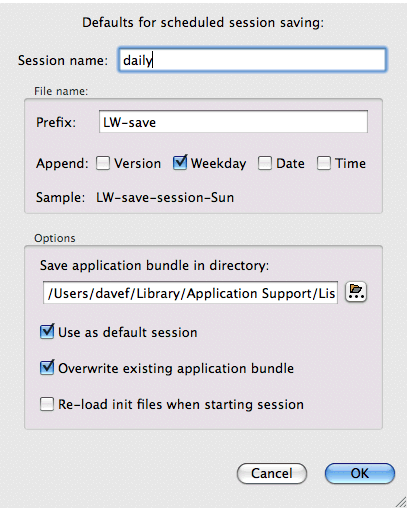Screen dimensions: 412x513
Task: Disable Overwrite existing application bundle option
Action: (47, 368)
